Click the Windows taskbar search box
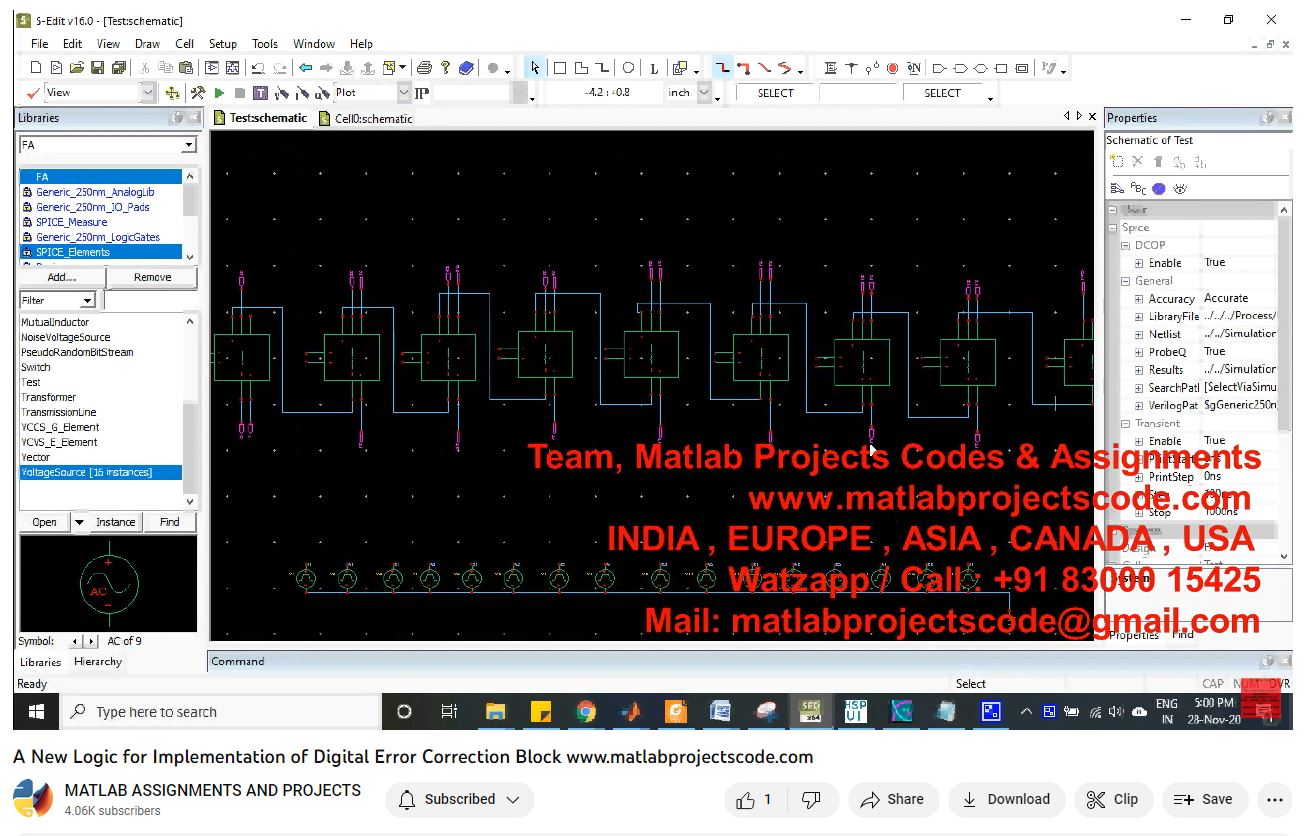1307x836 pixels. coord(222,712)
